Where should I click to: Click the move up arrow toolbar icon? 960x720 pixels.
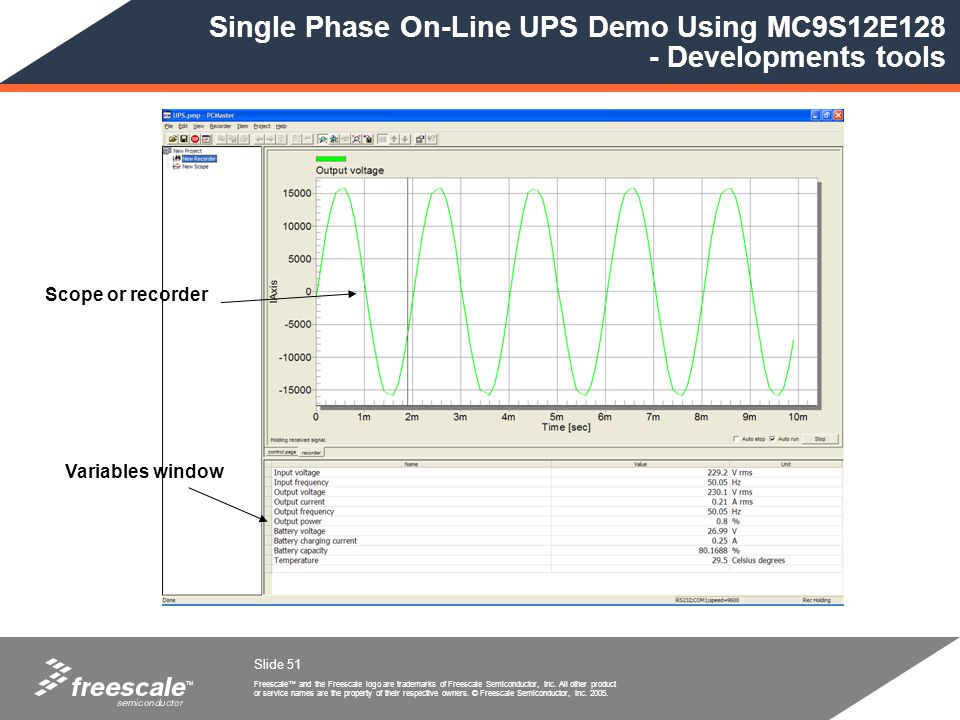pos(394,139)
